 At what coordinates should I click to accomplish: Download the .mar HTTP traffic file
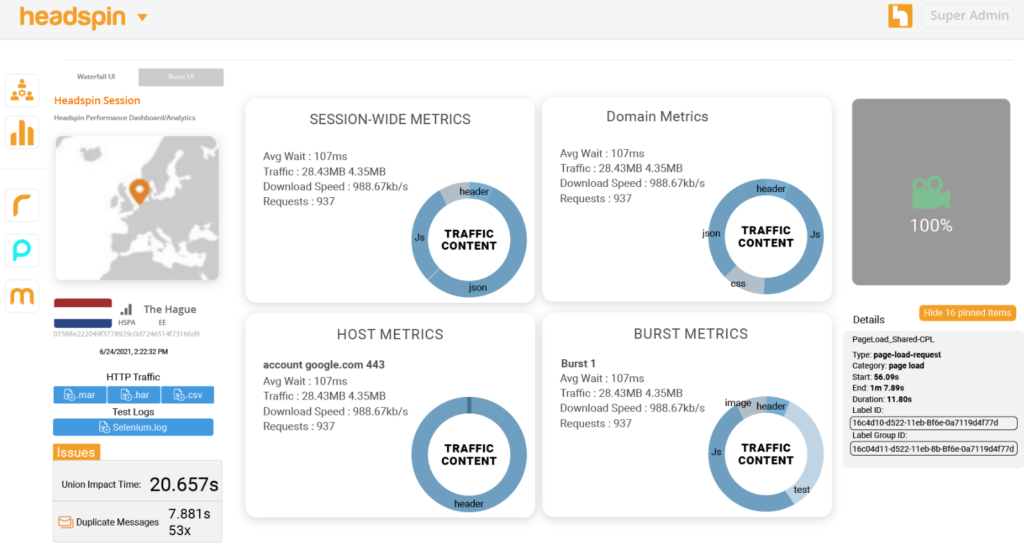tap(79, 395)
